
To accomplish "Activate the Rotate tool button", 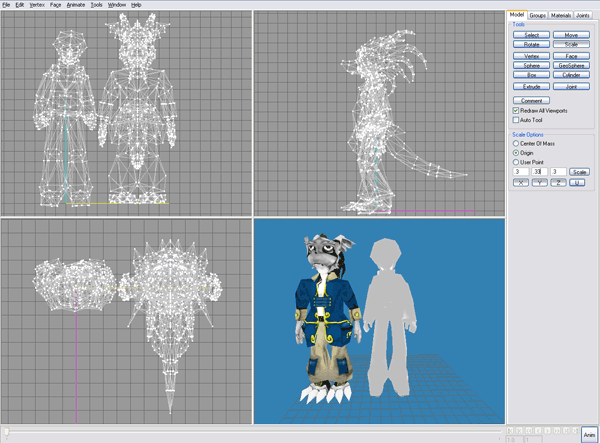I will pos(532,44).
